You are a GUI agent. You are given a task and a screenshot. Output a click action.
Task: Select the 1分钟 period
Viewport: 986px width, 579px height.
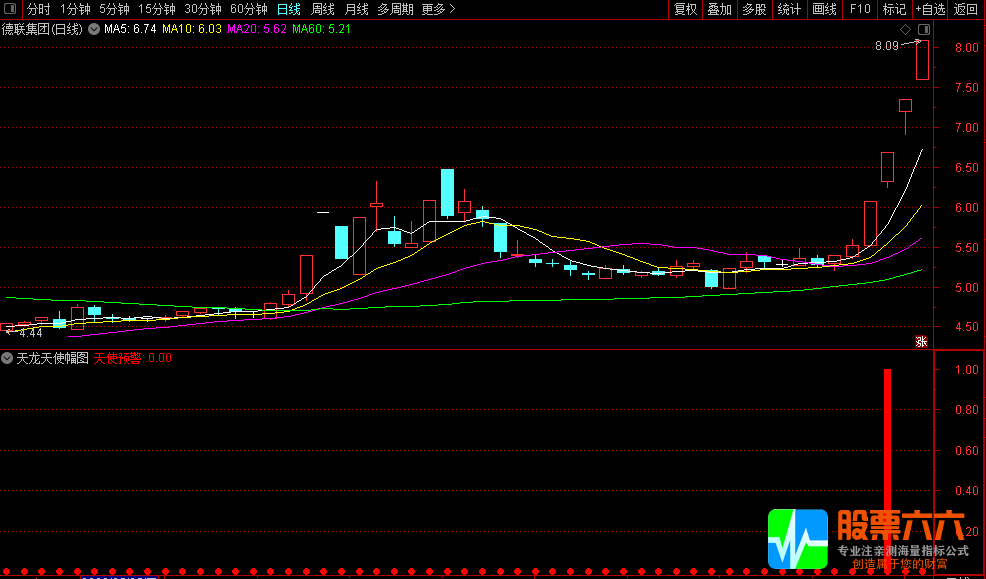[x=75, y=9]
